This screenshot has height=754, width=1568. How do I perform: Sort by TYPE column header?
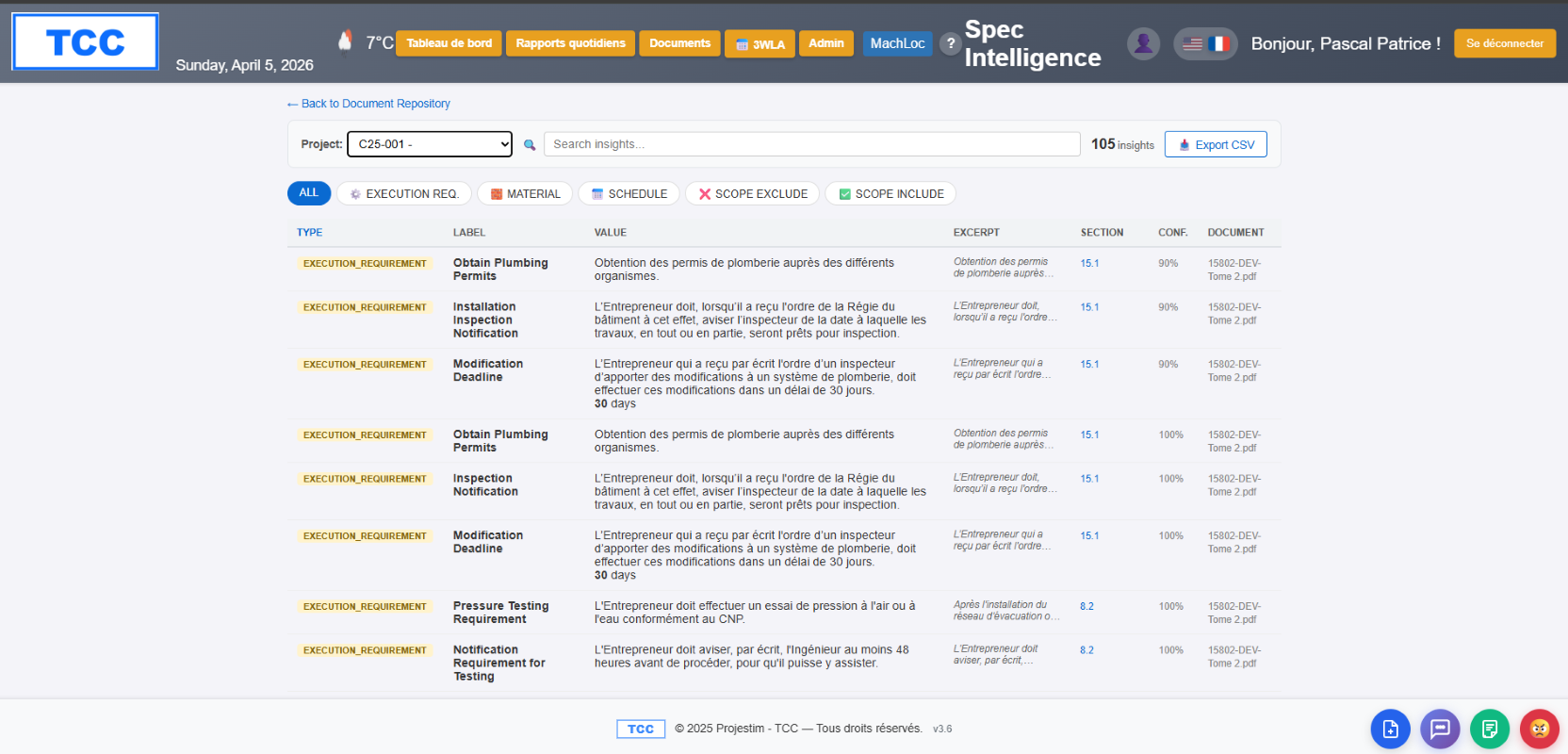point(309,233)
